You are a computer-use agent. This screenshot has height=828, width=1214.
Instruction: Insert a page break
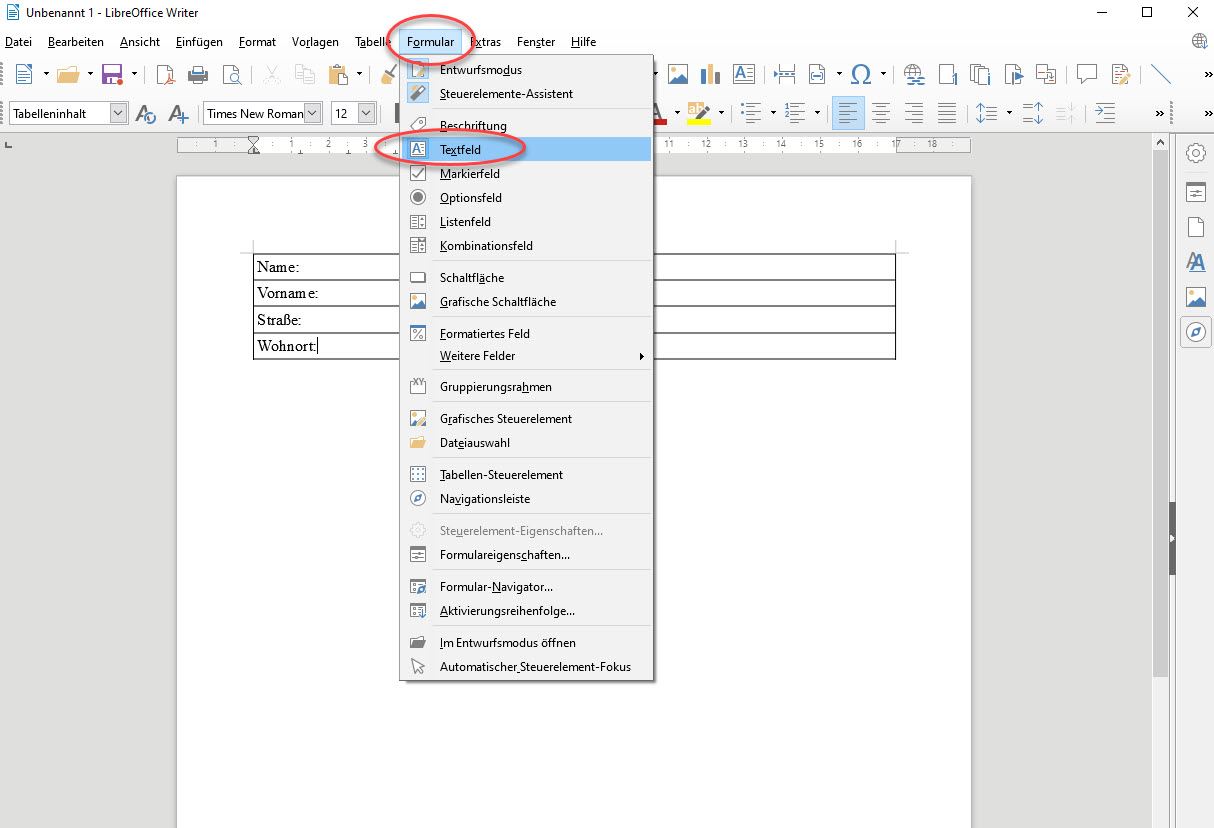[785, 74]
